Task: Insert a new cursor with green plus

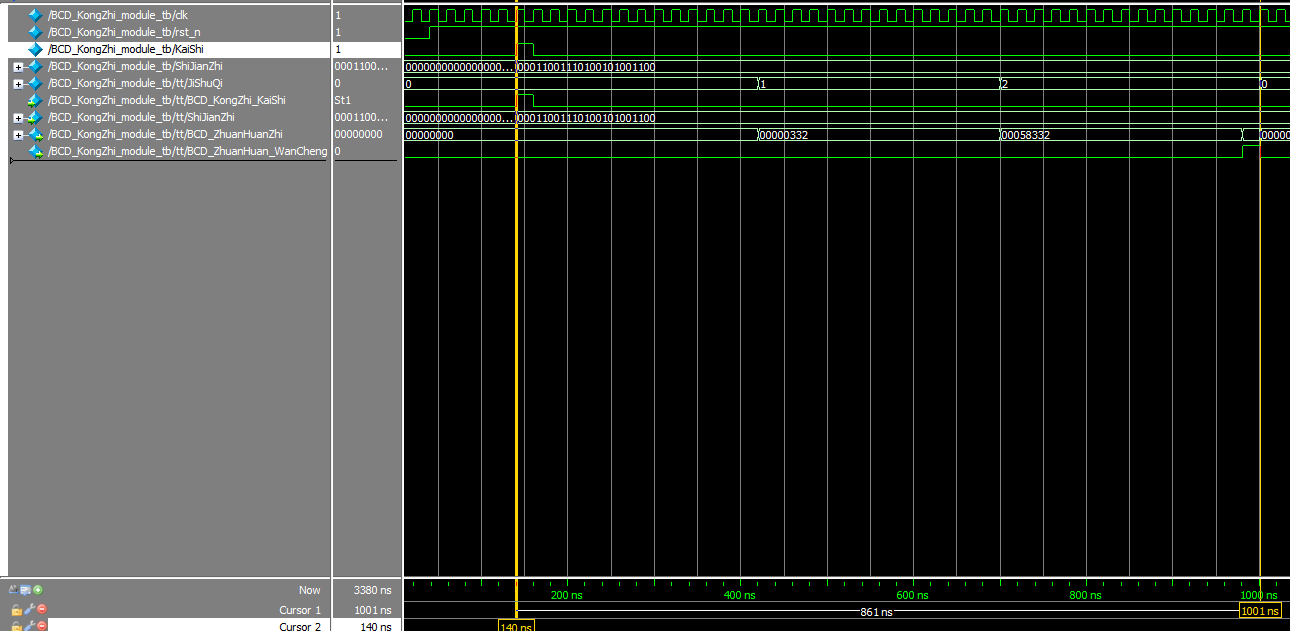Action: (x=38, y=590)
